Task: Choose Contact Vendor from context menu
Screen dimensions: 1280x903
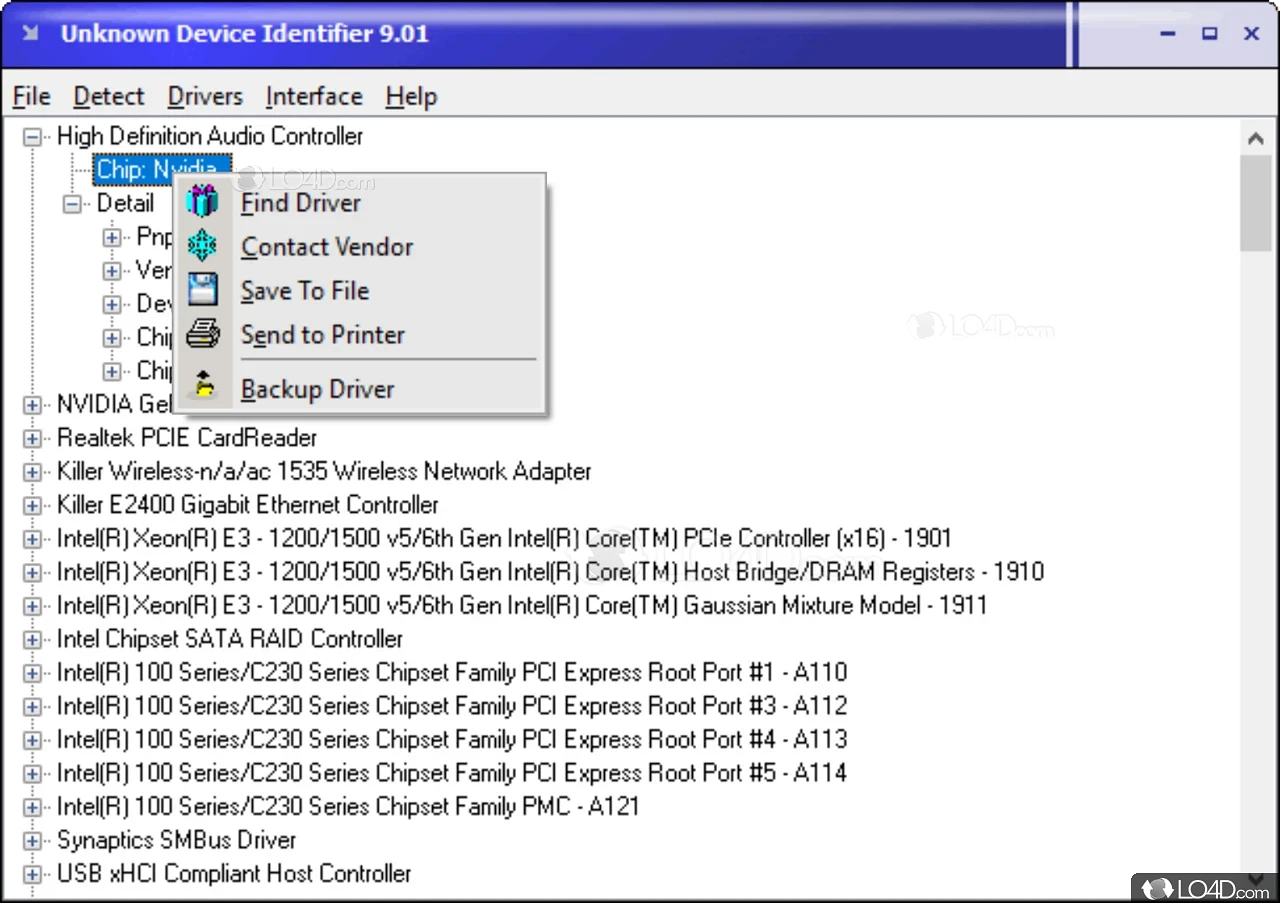Action: [x=360, y=246]
